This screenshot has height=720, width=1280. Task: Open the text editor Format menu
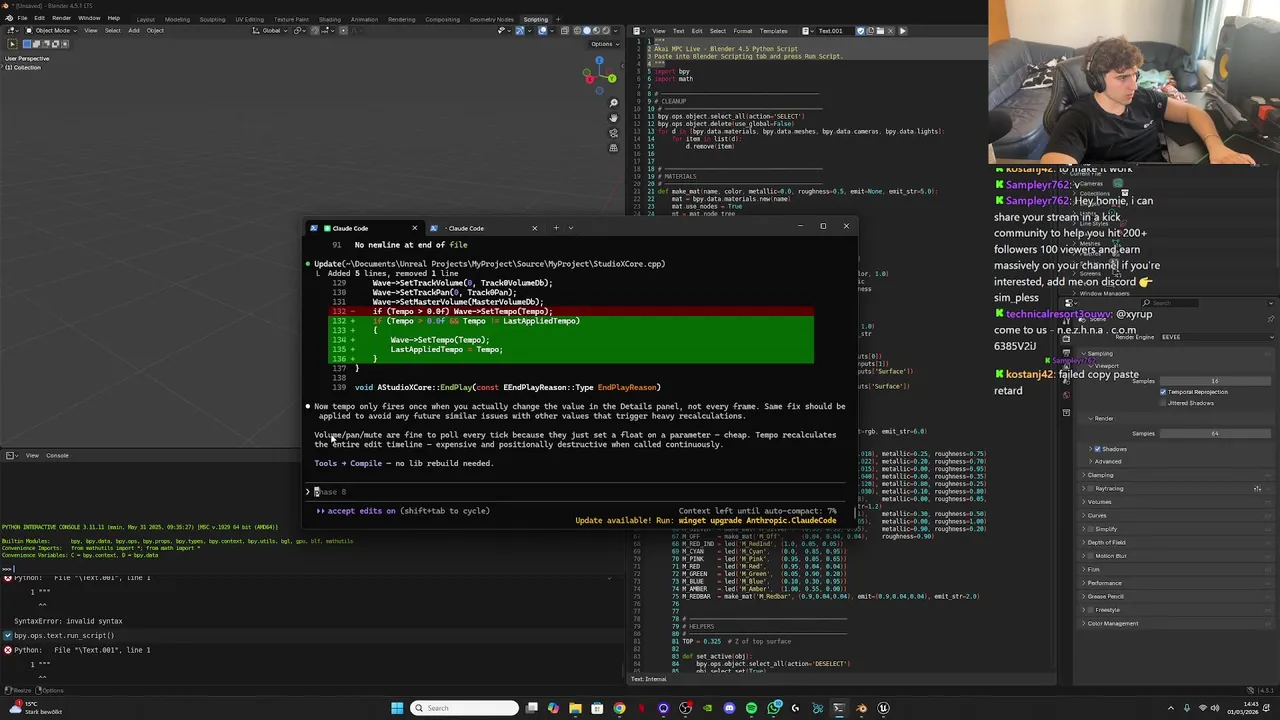pyautogui.click(x=743, y=30)
